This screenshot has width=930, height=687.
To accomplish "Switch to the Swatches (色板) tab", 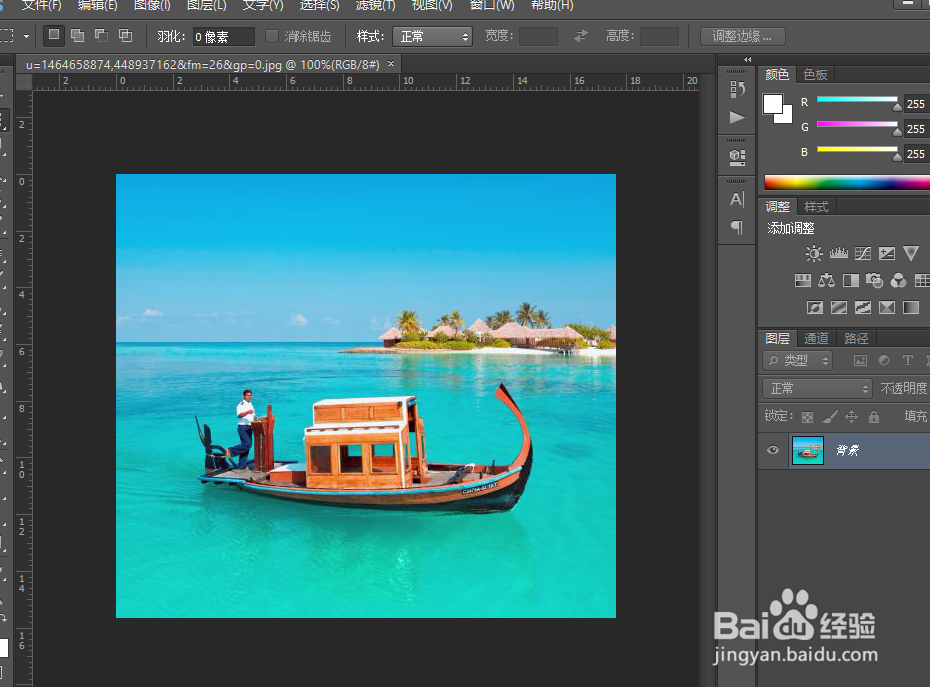I will [815, 75].
